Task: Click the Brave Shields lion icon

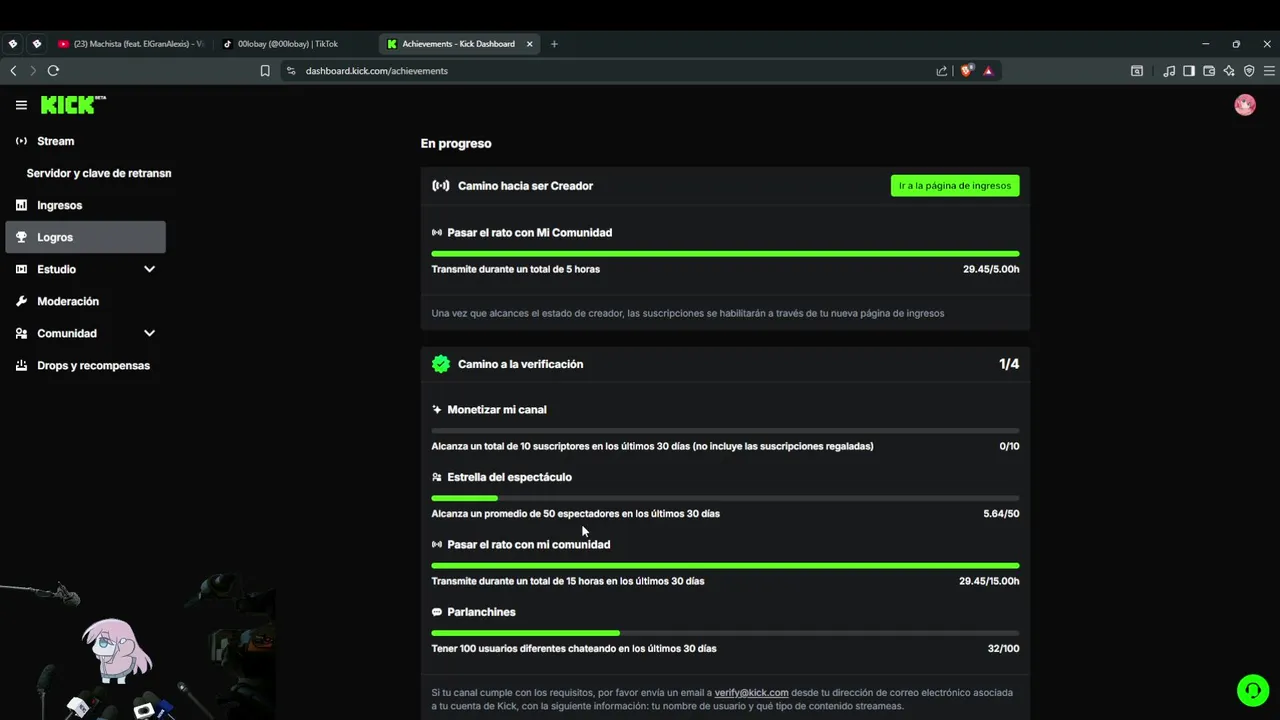Action: pos(966,71)
